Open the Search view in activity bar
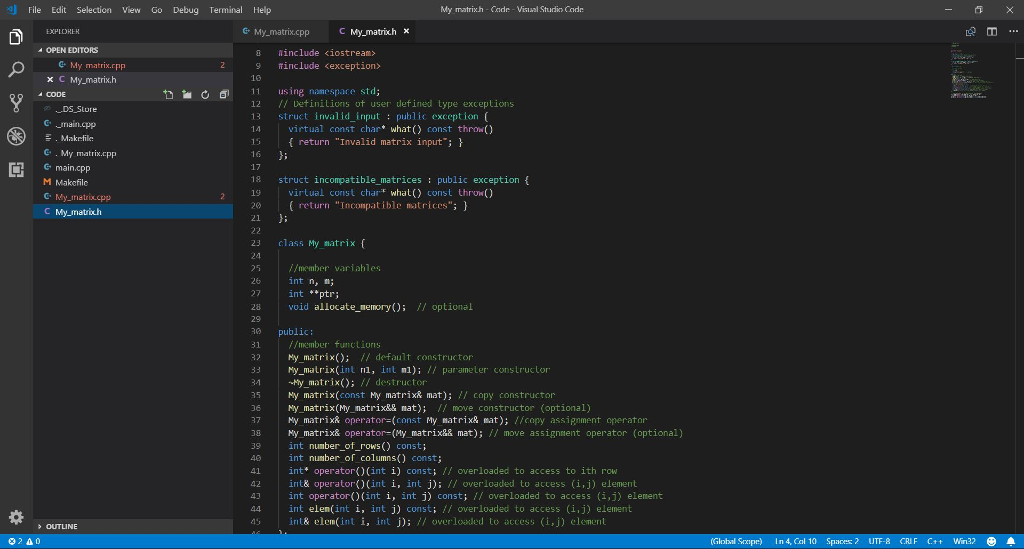 click(16, 69)
